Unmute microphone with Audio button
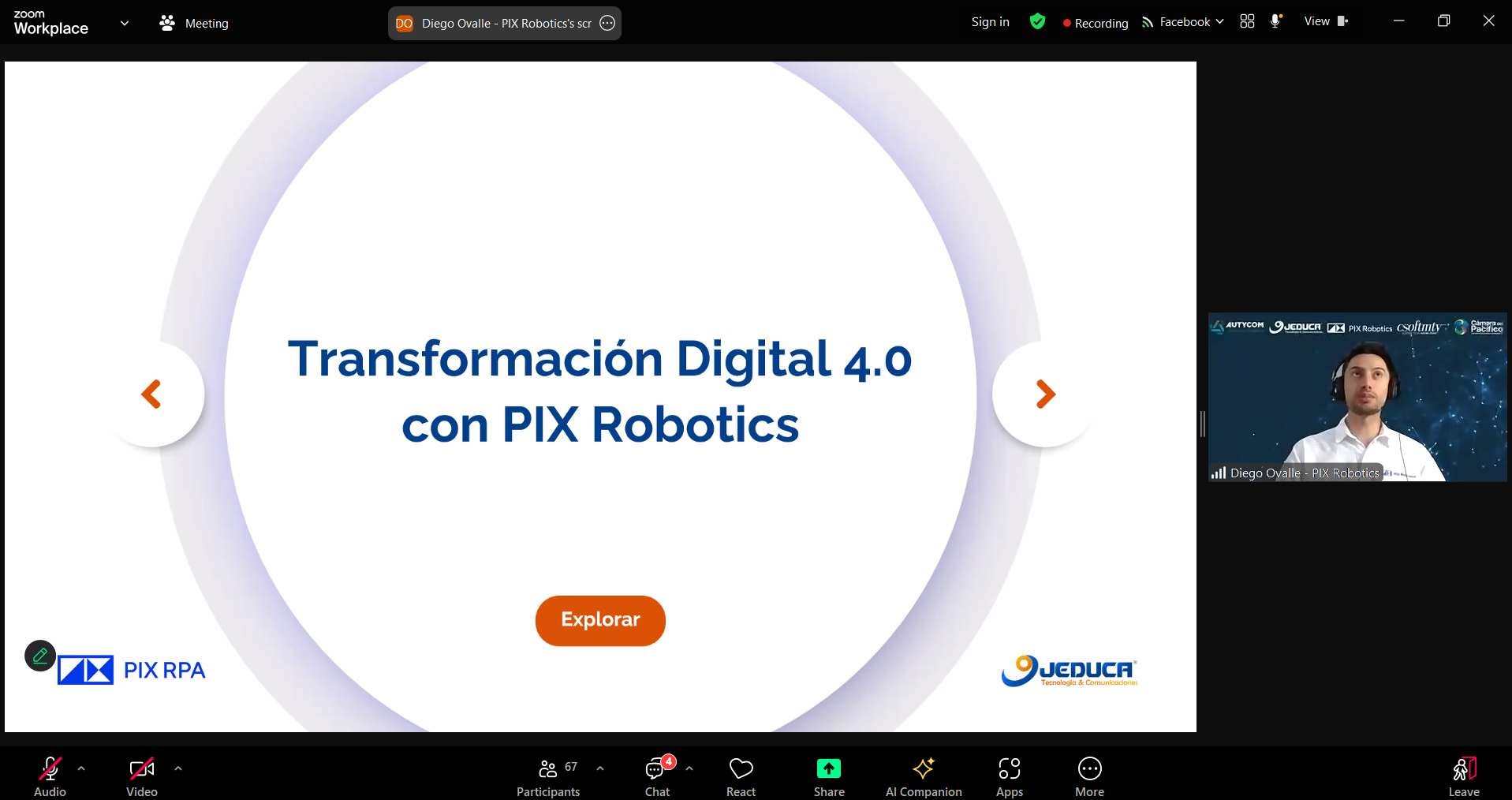1512x800 pixels. pyautogui.click(x=50, y=776)
